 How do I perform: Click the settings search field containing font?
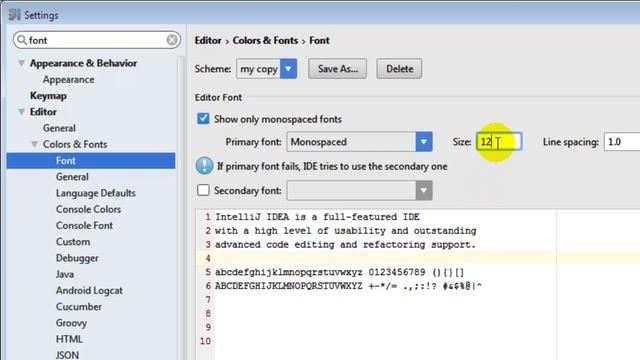(x=97, y=40)
